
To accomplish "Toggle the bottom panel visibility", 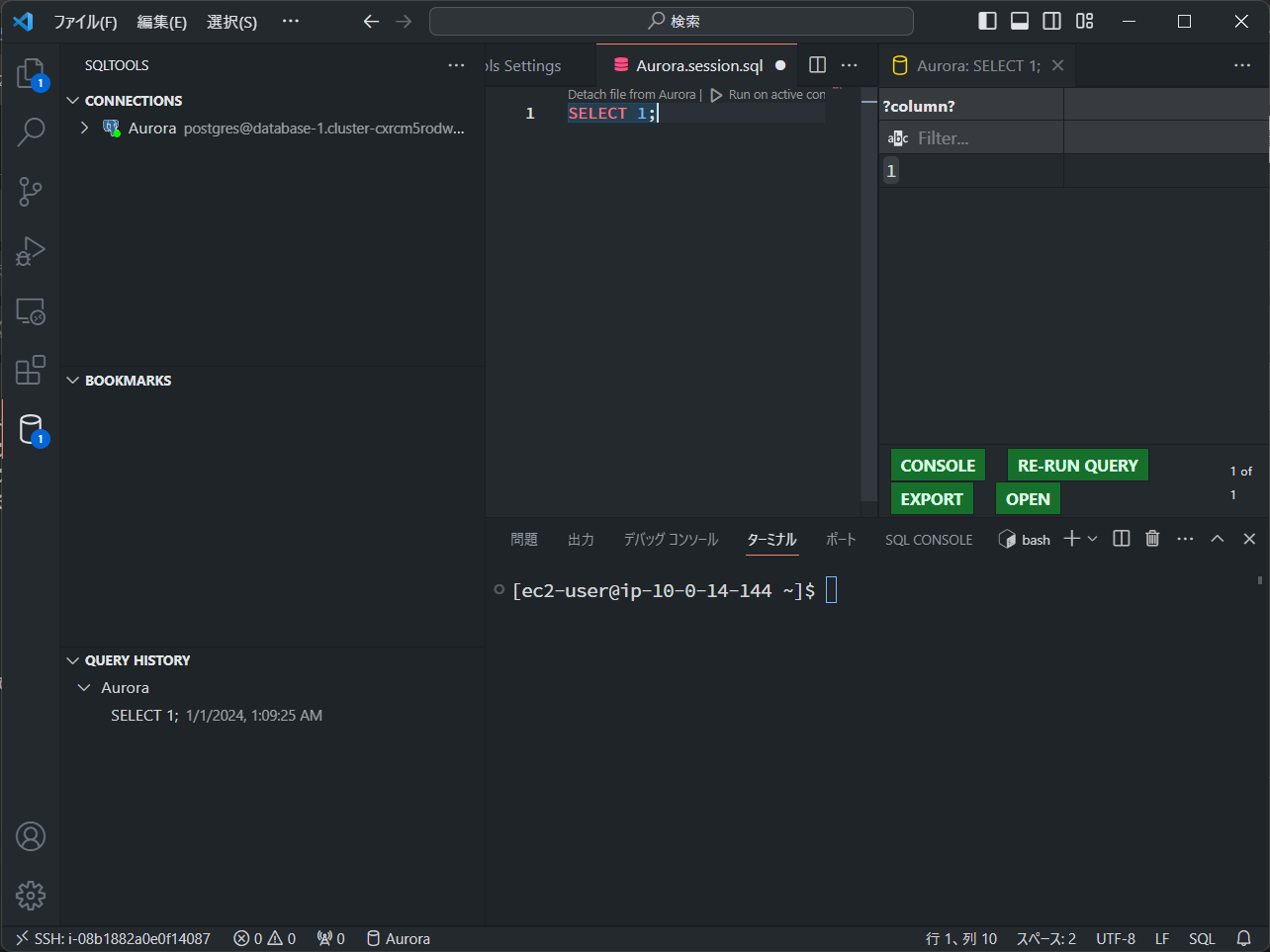I will pos(1020,21).
